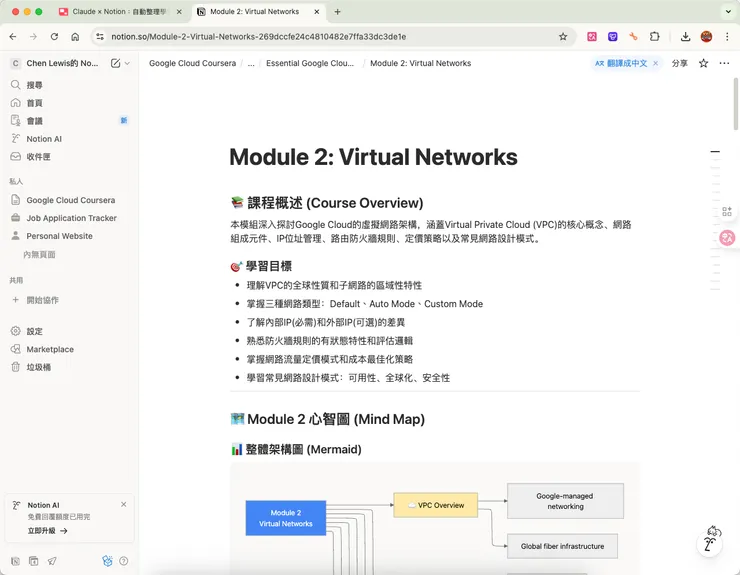Expand workspace switcher chevron beside compose icon
The height and width of the screenshot is (575, 740).
click(x=127, y=63)
